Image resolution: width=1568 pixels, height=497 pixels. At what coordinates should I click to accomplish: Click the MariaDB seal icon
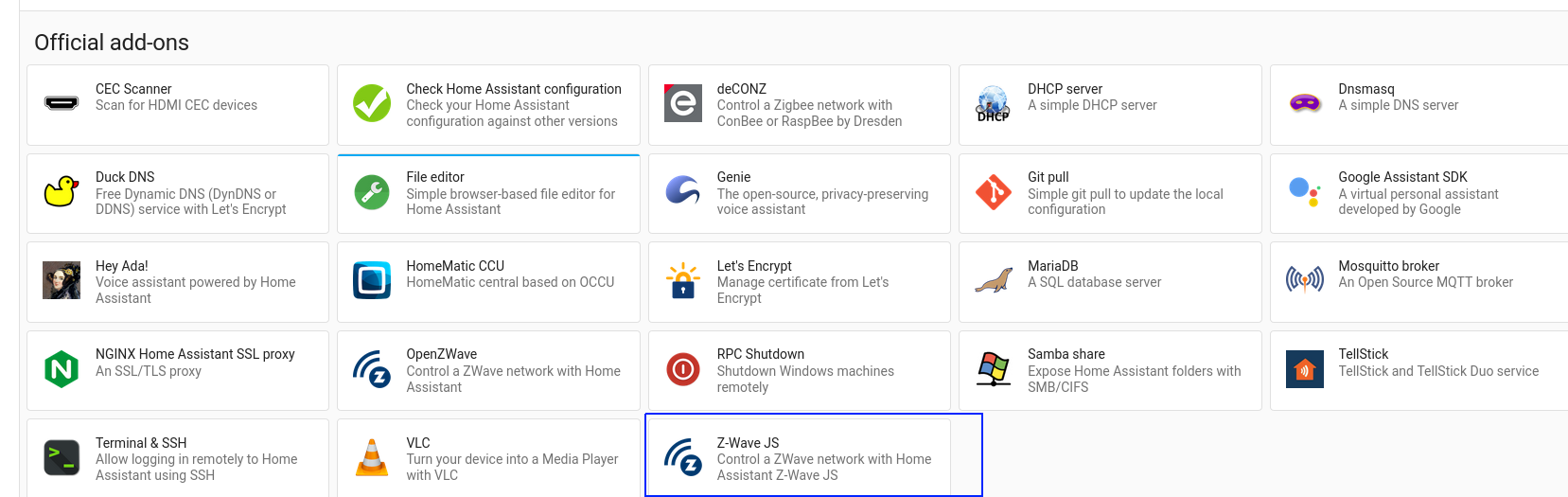[x=994, y=281]
